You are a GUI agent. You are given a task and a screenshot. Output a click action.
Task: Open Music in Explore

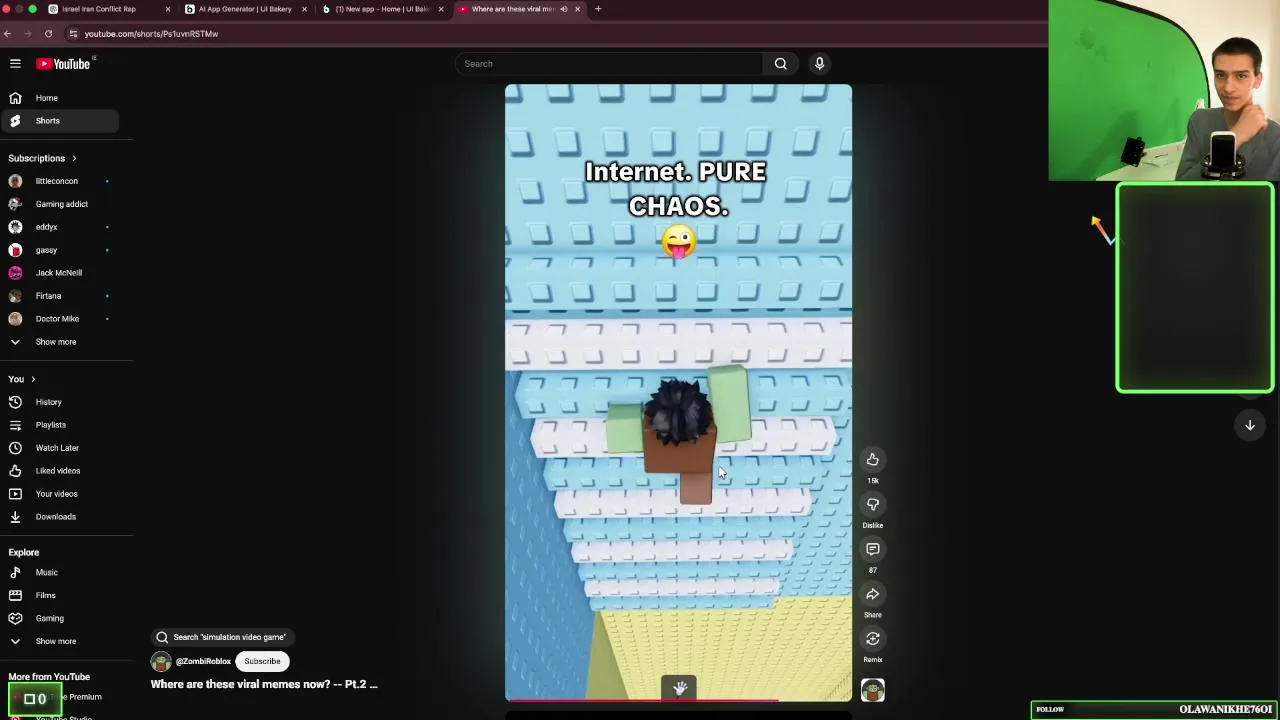tap(60, 573)
